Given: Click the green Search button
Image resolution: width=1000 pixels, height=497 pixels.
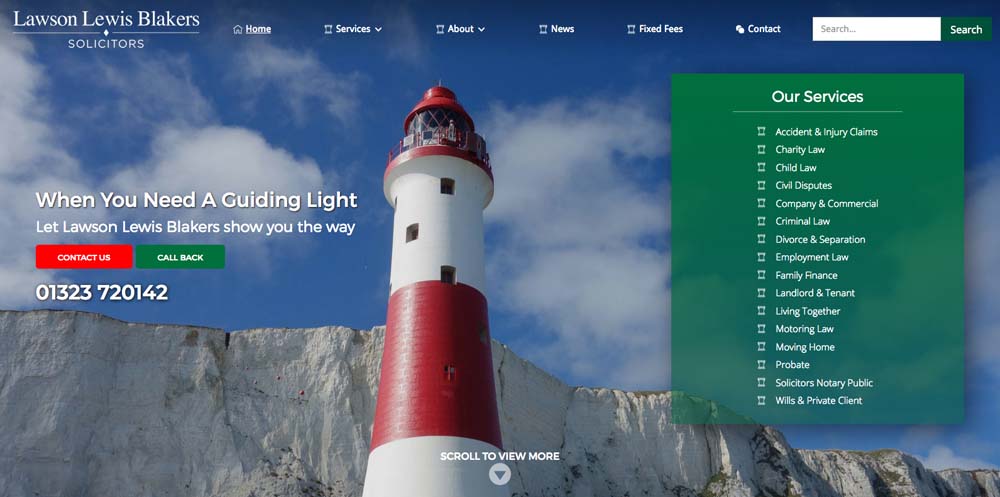Looking at the screenshot, I should (x=966, y=29).
